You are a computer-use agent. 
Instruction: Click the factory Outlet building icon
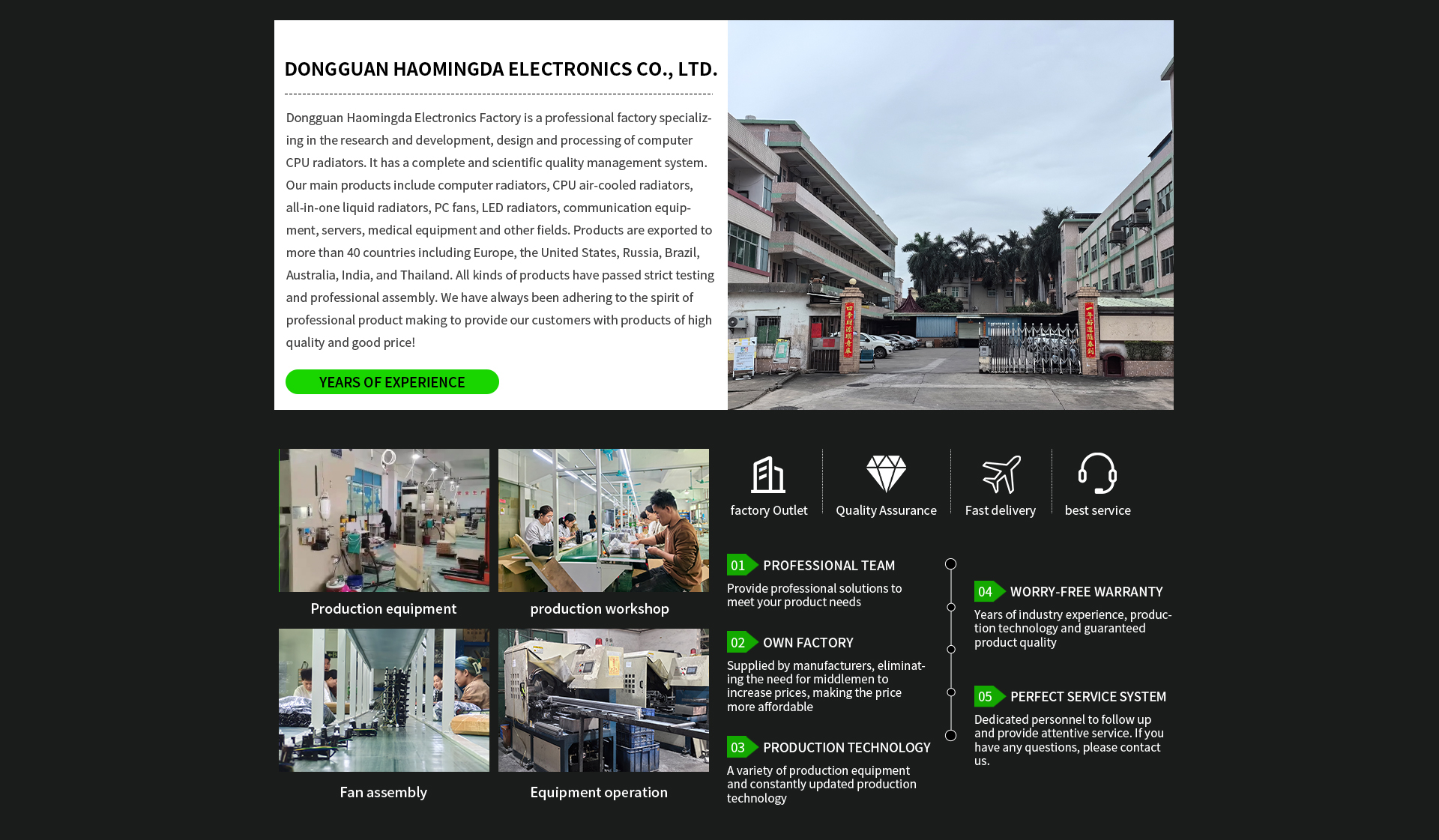tap(768, 474)
